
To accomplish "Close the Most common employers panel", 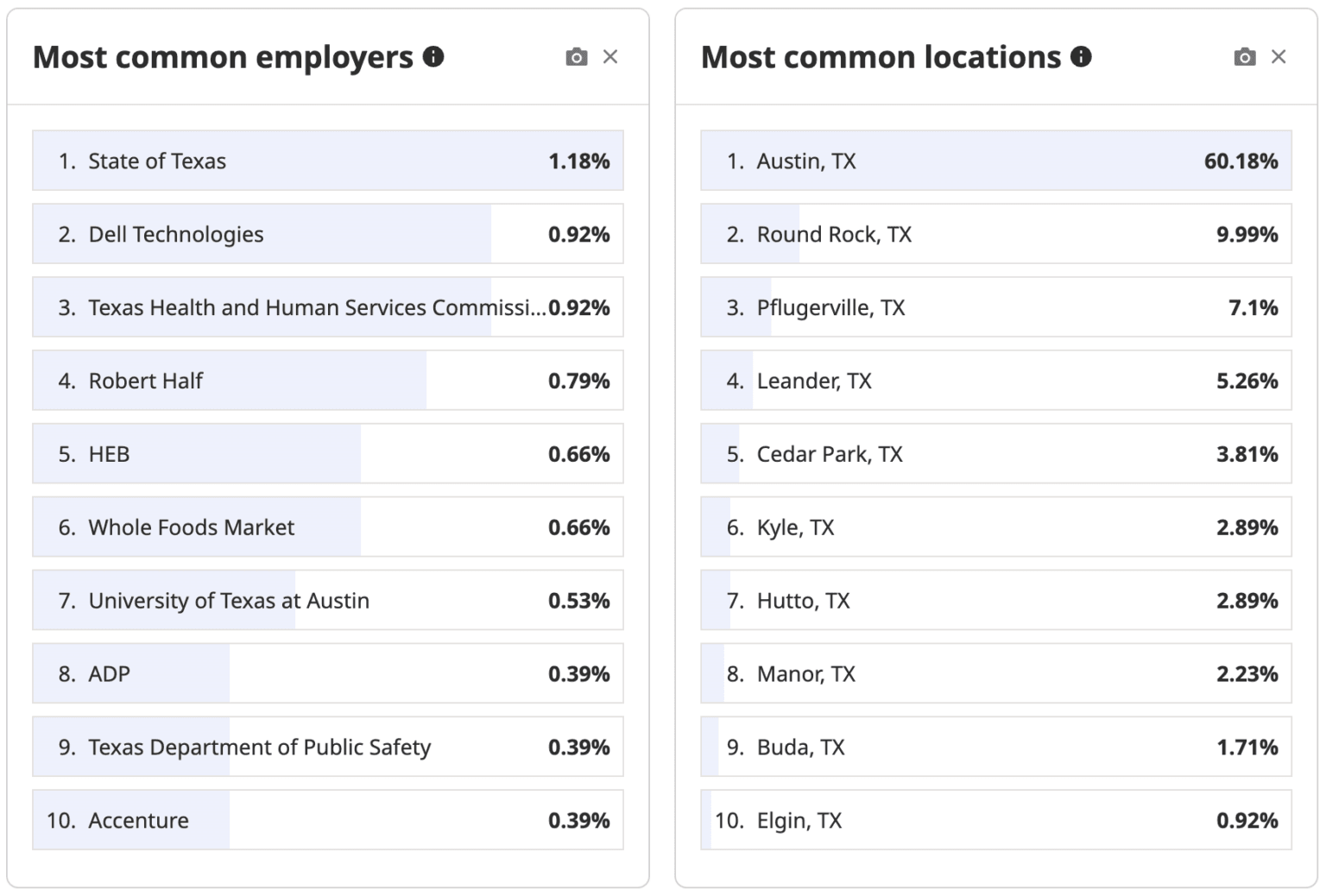I will 611,57.
